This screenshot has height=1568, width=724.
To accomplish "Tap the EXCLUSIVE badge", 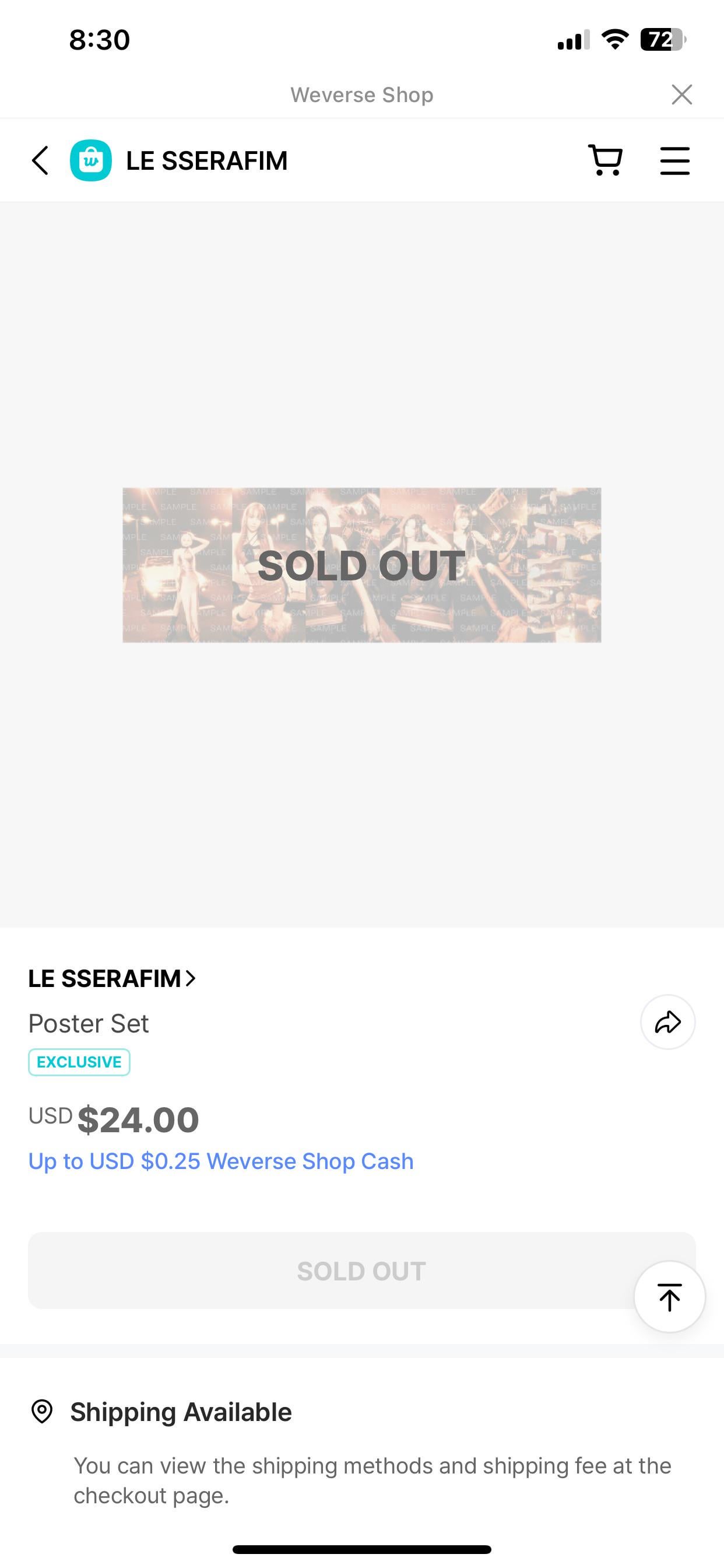I will 79,1062.
